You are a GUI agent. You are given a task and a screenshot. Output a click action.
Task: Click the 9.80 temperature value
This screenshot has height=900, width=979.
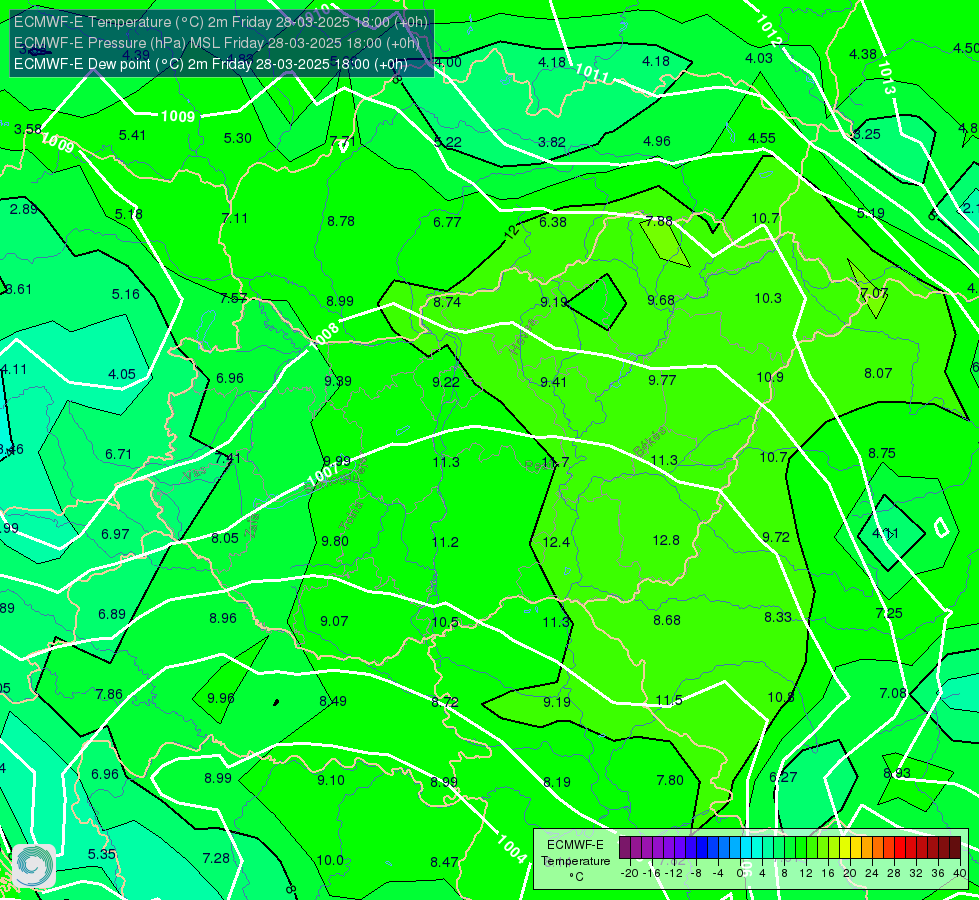[335, 541]
